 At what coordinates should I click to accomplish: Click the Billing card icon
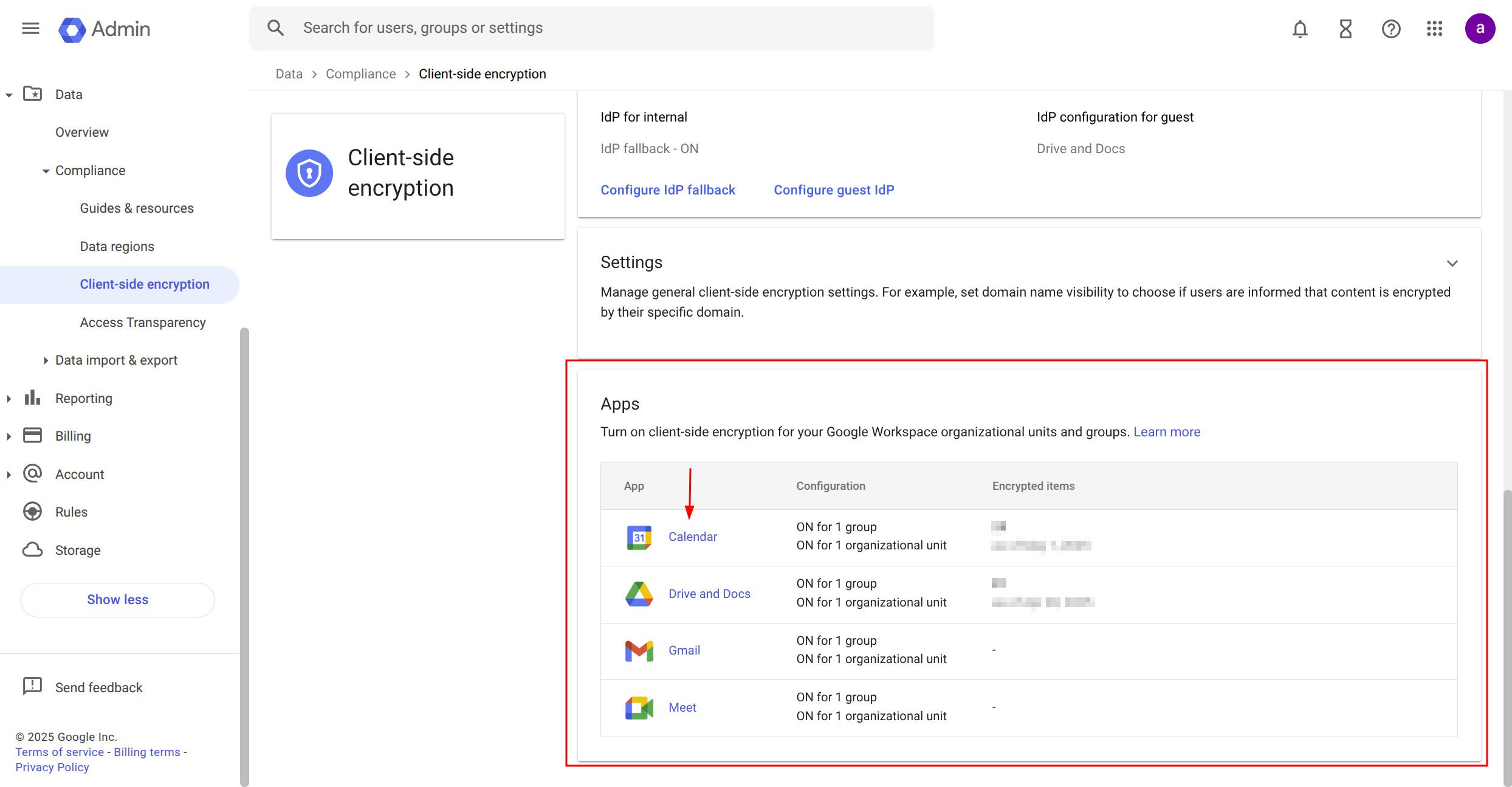[x=33, y=436]
